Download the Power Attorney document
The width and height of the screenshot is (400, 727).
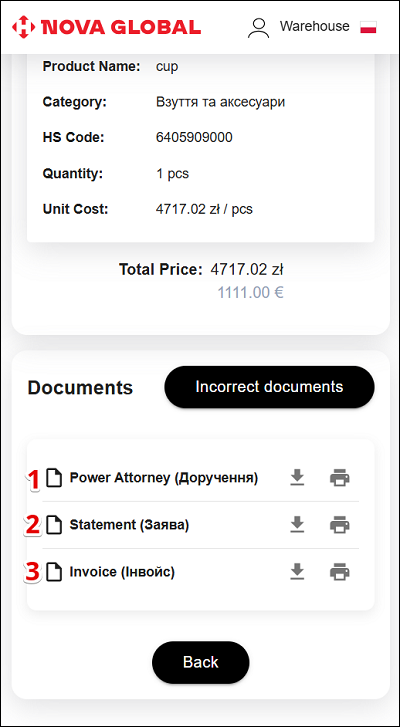[297, 478]
